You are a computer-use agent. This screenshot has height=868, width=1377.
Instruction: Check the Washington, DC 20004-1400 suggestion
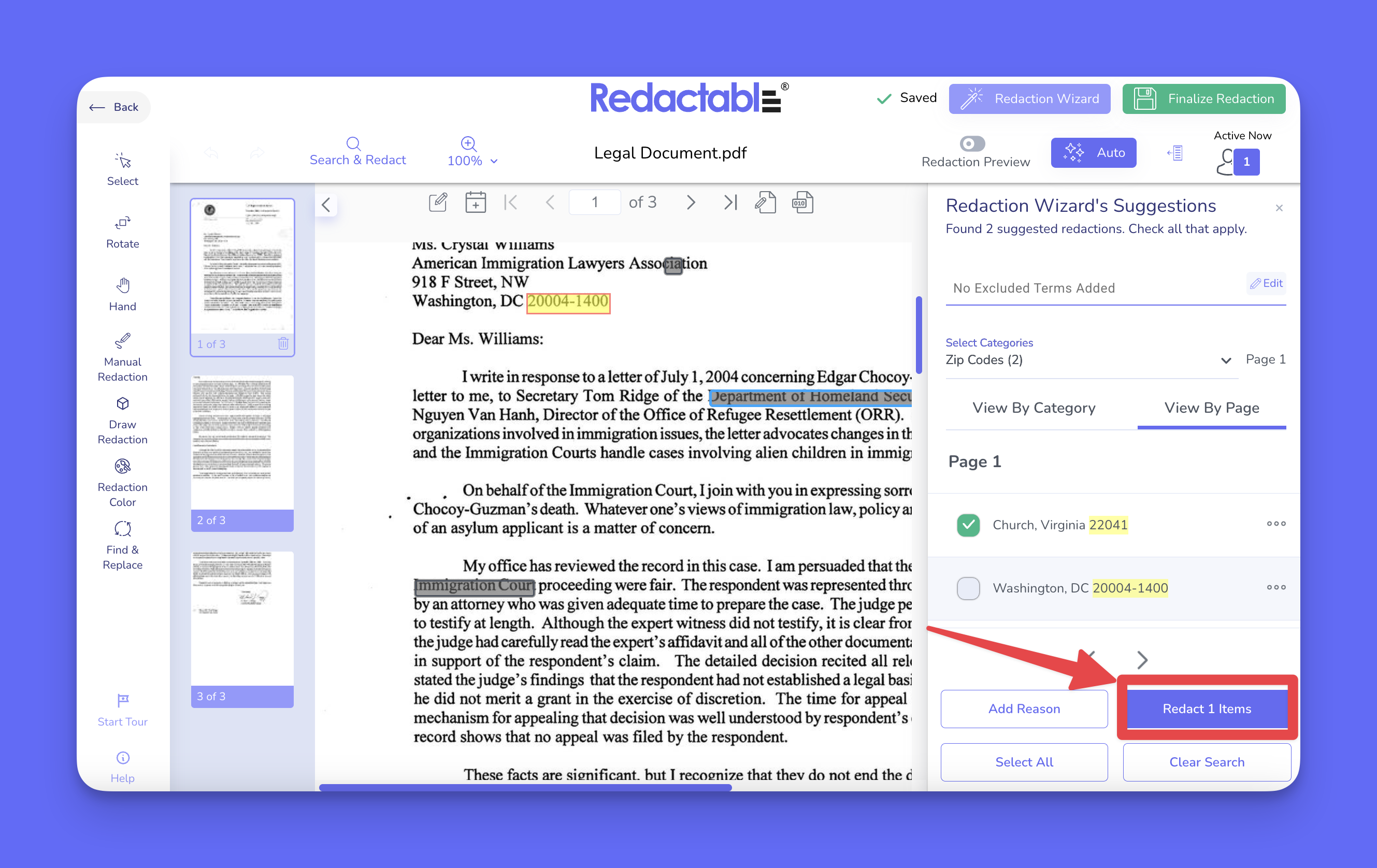[x=968, y=588]
